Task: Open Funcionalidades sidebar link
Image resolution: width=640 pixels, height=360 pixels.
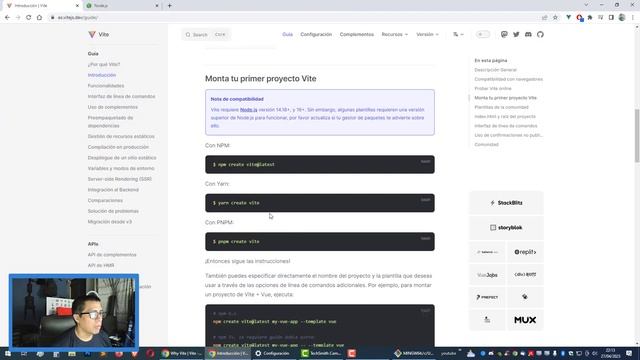Action: coord(106,86)
